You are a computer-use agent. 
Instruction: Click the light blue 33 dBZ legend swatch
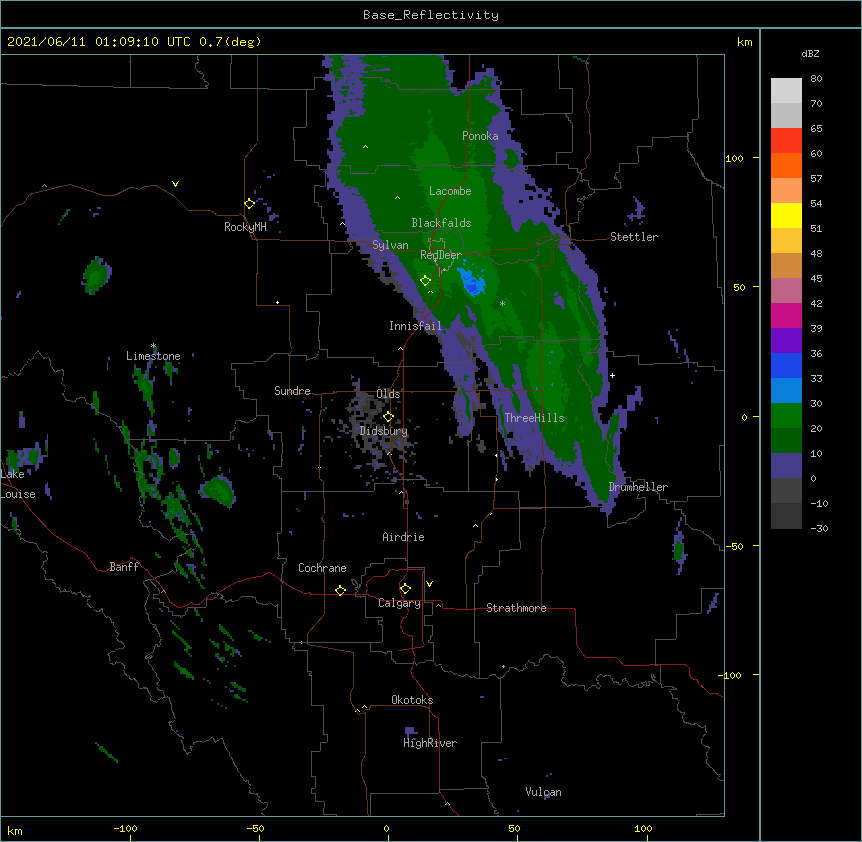coord(786,390)
